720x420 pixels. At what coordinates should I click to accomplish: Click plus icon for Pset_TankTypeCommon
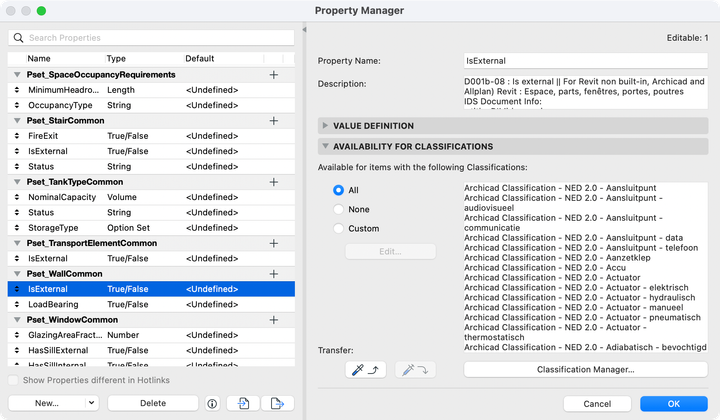pyautogui.click(x=274, y=182)
